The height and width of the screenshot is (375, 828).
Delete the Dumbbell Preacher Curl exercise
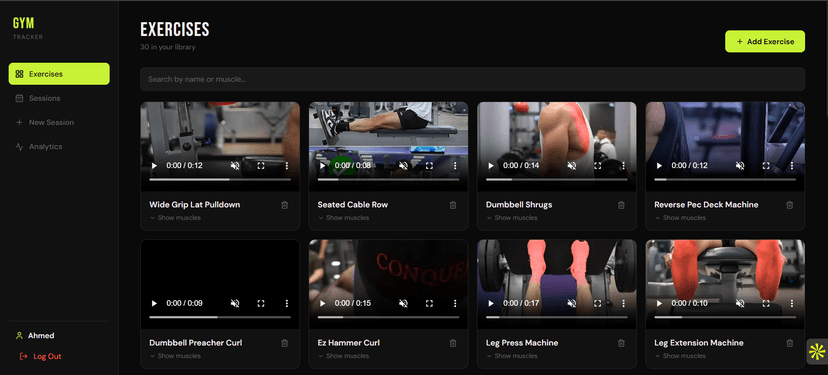(x=285, y=343)
